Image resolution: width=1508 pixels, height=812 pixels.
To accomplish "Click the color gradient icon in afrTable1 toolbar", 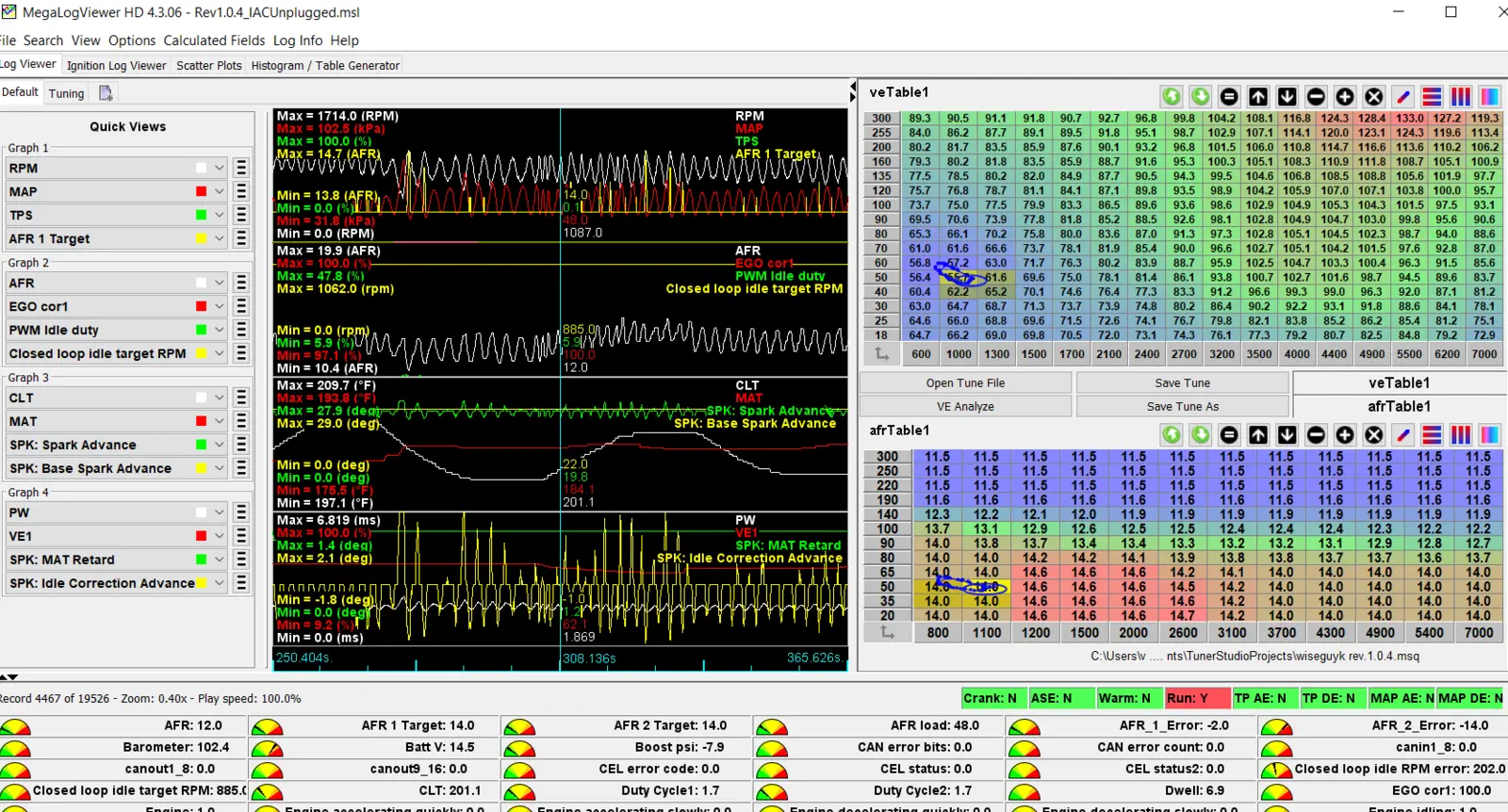I will click(x=1490, y=434).
